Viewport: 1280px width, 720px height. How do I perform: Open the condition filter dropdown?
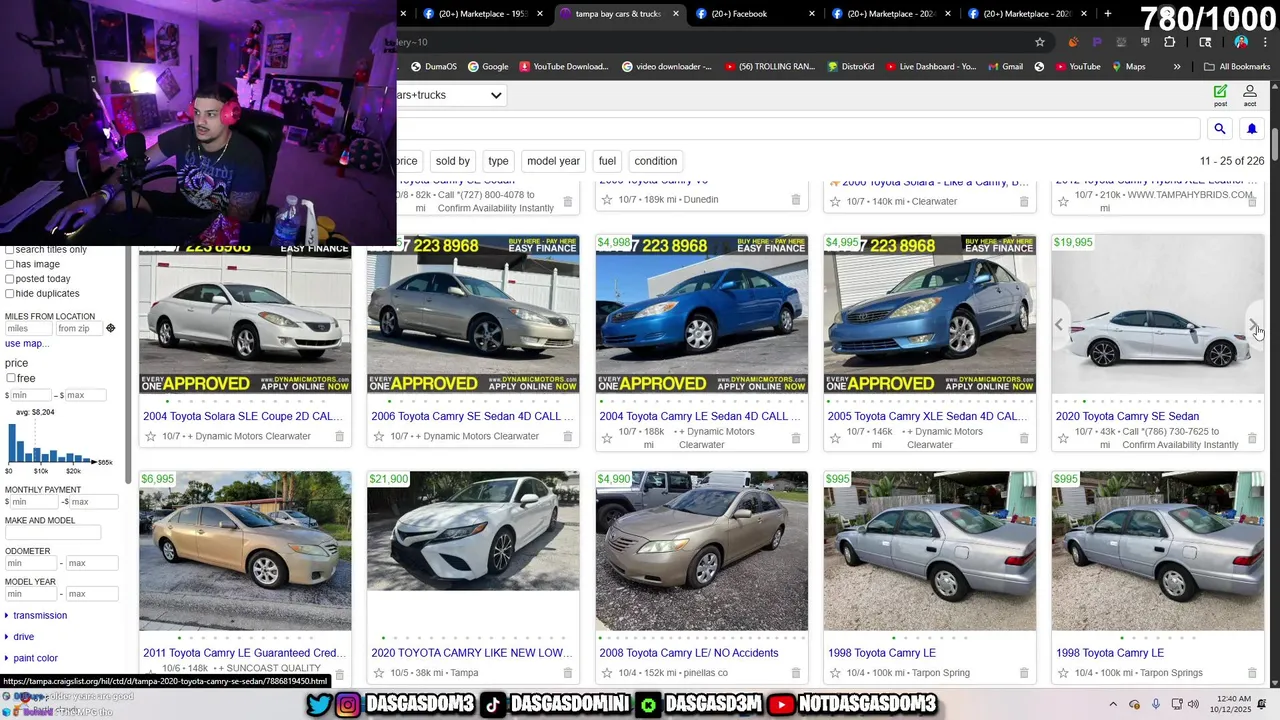(656, 161)
